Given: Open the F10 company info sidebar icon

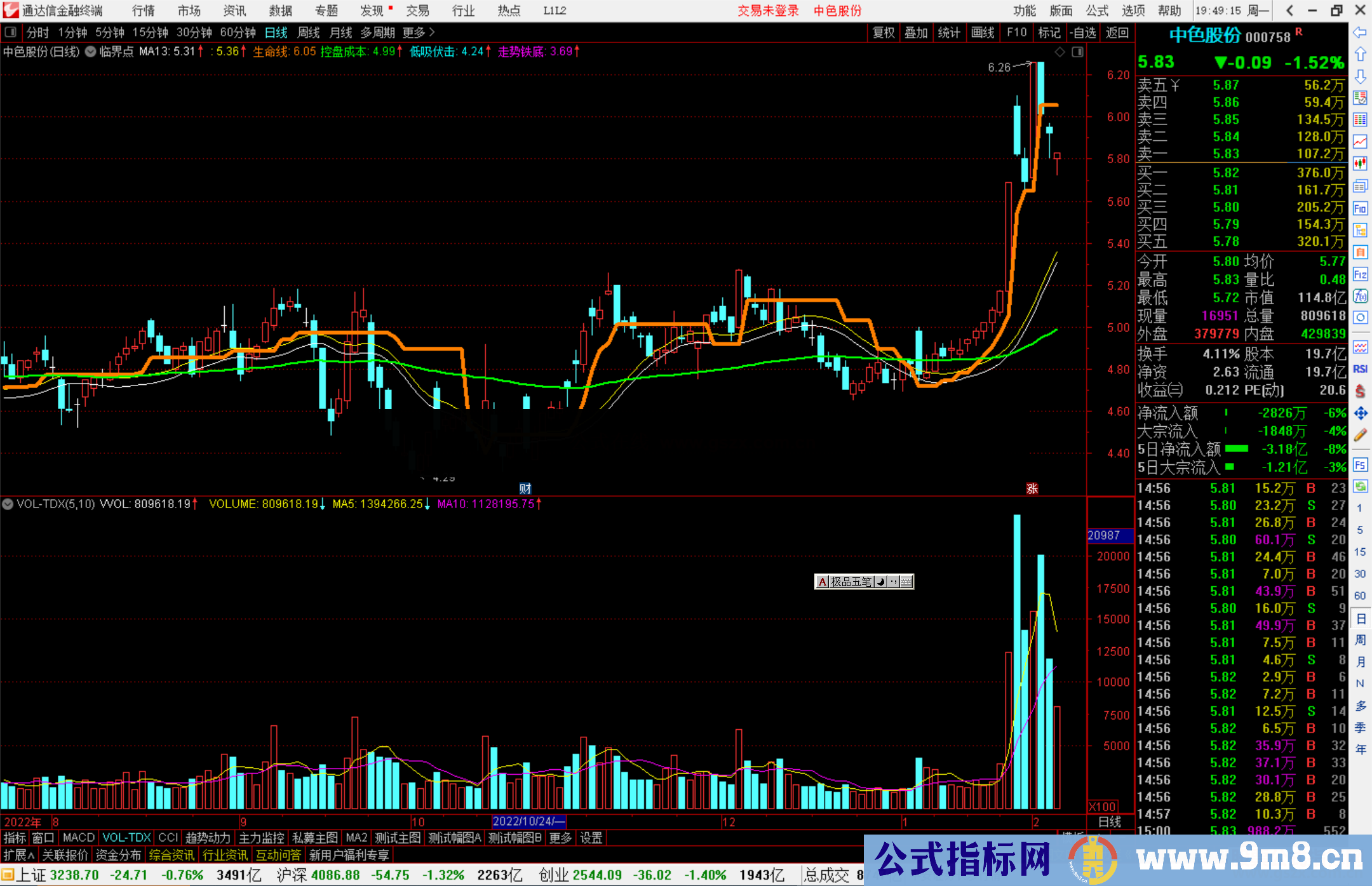Looking at the screenshot, I should point(1360,208).
